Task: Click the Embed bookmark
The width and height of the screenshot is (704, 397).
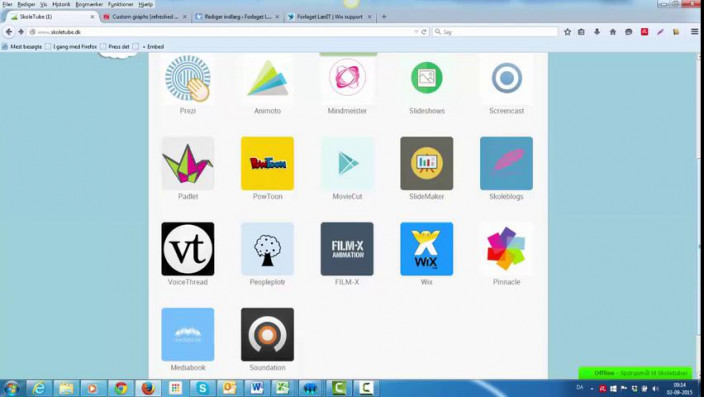Action: point(149,46)
